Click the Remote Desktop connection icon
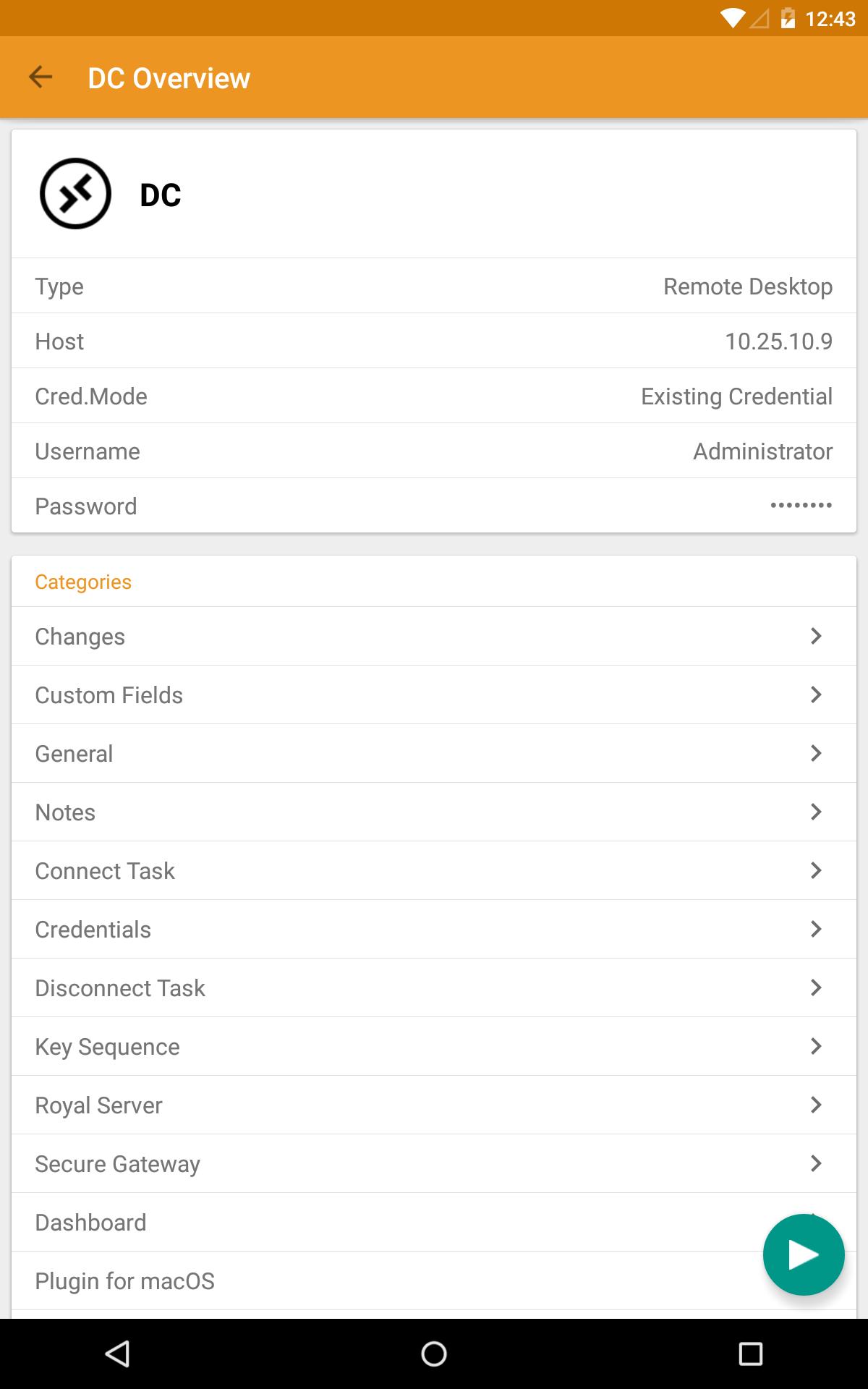The image size is (868, 1389). 75,194
